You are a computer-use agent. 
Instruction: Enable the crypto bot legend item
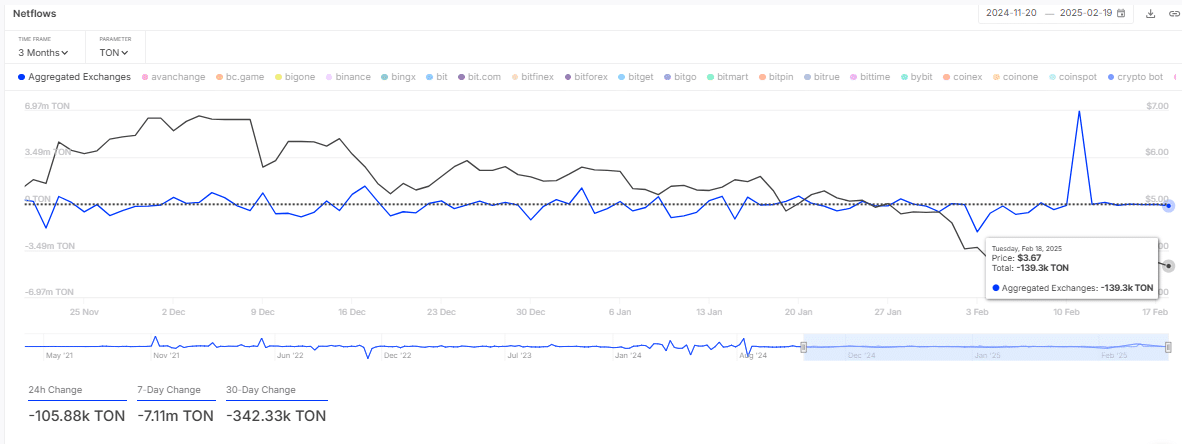[x=1139, y=76]
